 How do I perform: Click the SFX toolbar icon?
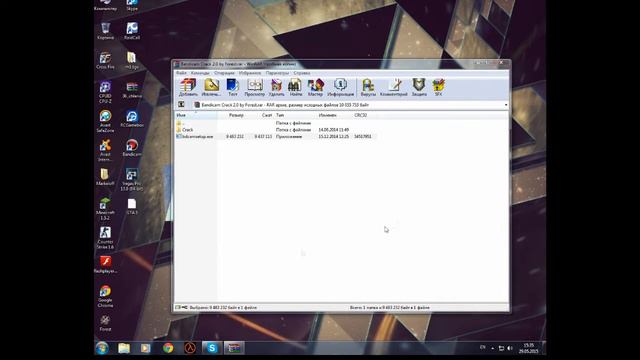[438, 87]
